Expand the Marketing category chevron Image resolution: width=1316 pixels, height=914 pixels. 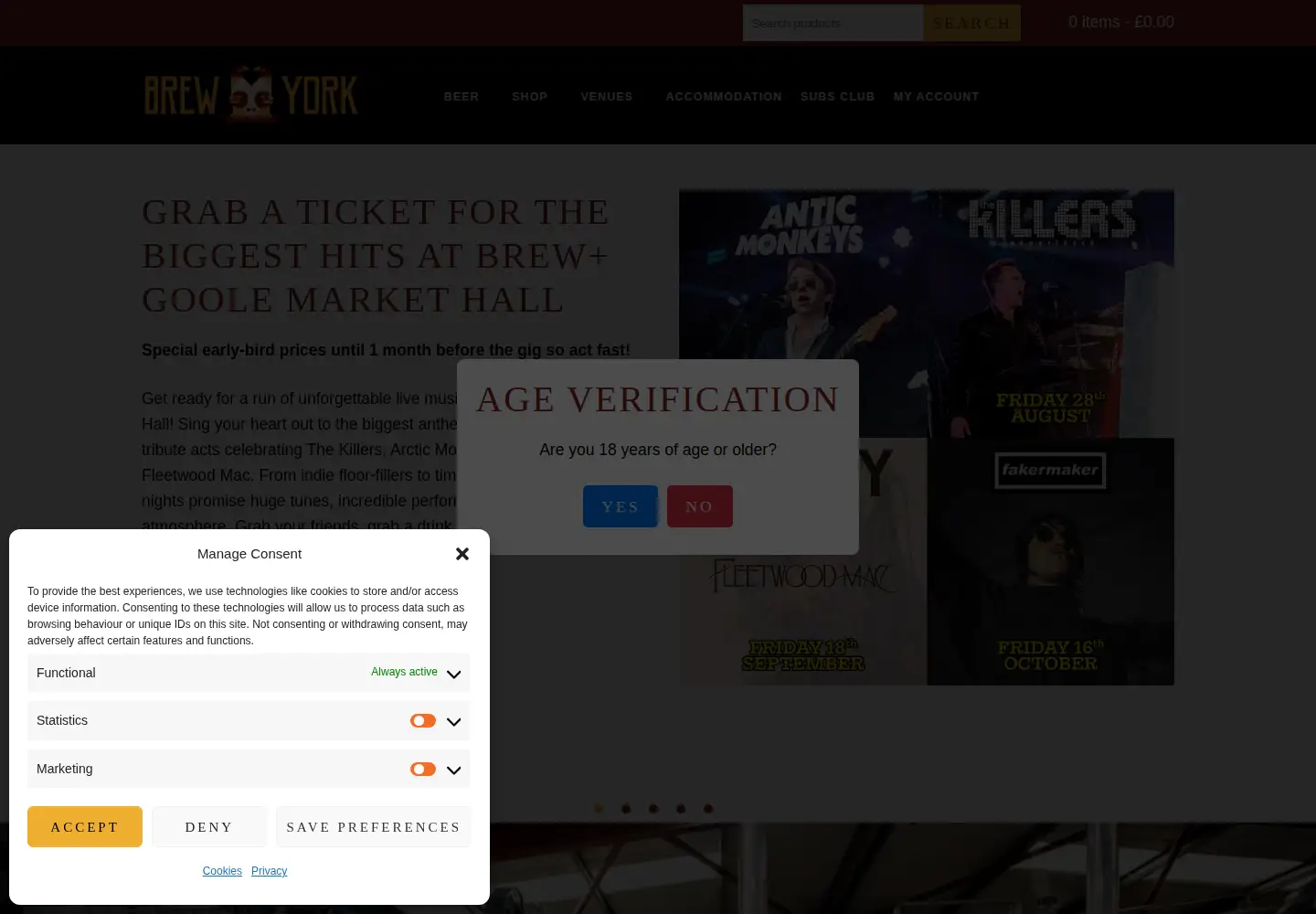pos(453,771)
